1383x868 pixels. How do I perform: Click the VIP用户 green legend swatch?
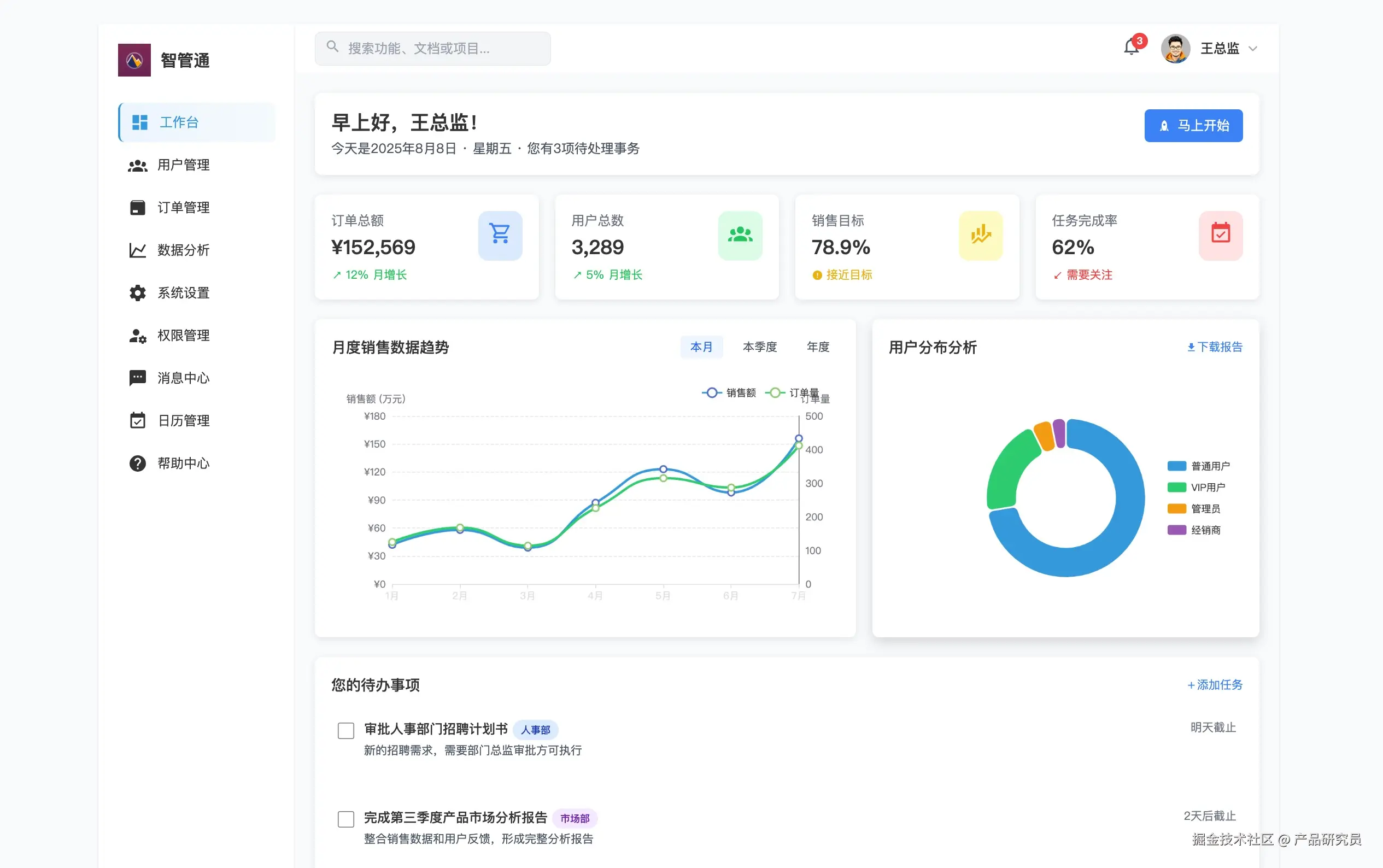pos(1176,488)
